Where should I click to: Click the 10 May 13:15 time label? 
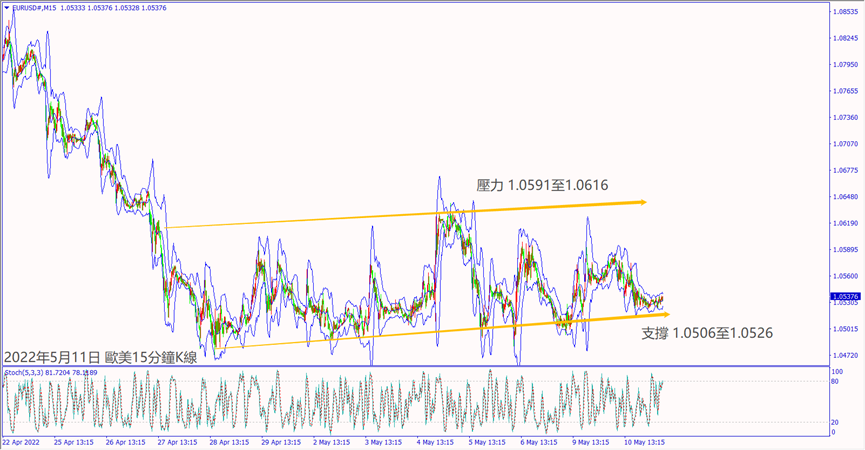tap(646, 441)
